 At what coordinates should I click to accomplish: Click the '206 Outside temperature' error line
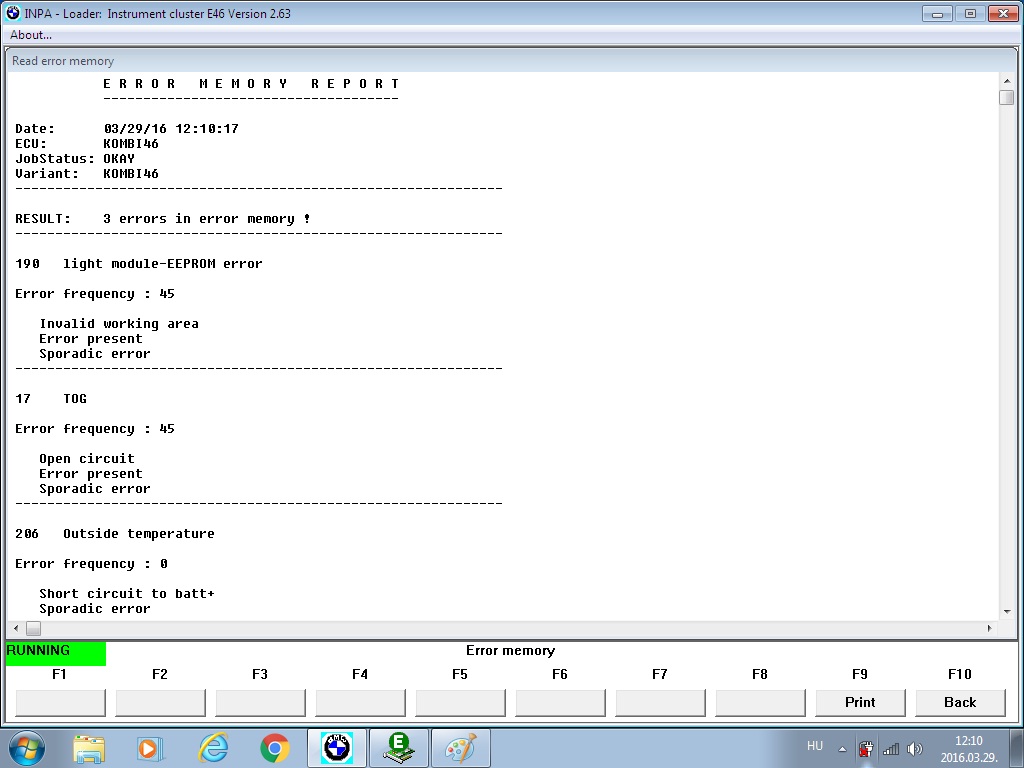click(115, 534)
